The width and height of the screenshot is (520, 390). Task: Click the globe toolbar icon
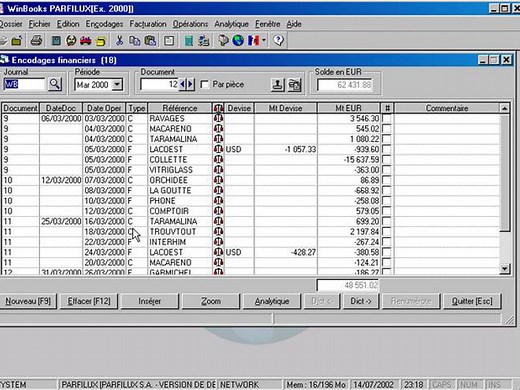click(x=238, y=41)
